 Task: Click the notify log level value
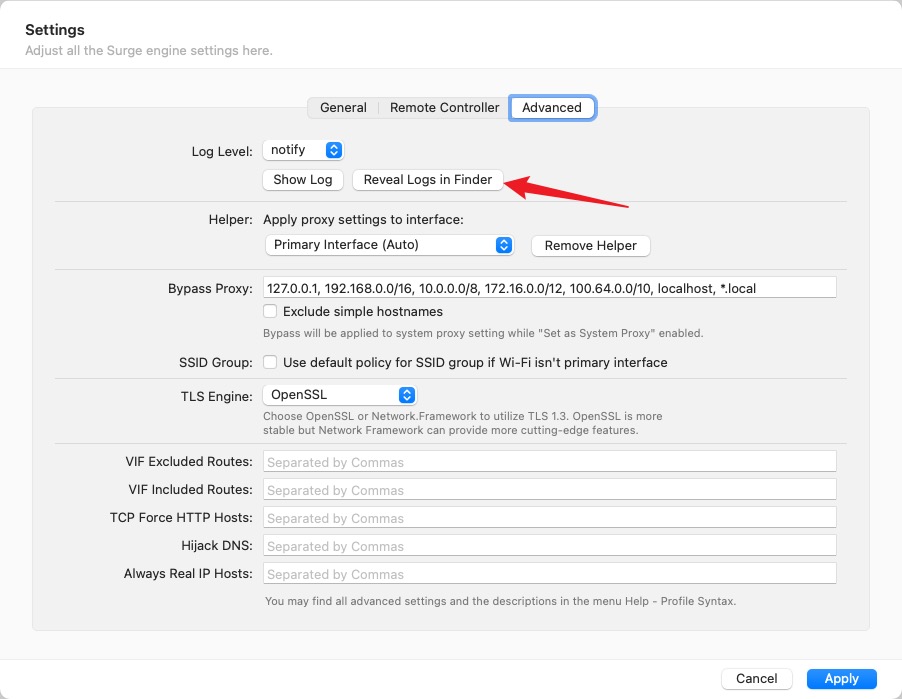pos(288,150)
